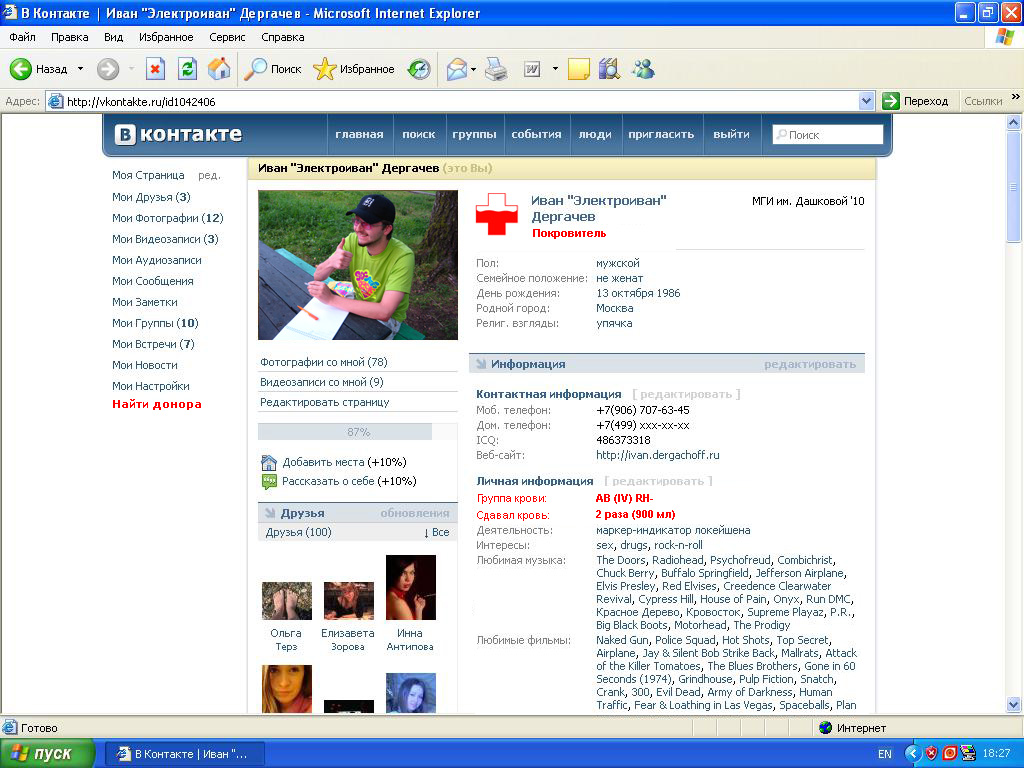This screenshot has width=1024, height=768.
Task: Click Редактировать страницу link
Action: pos(325,402)
